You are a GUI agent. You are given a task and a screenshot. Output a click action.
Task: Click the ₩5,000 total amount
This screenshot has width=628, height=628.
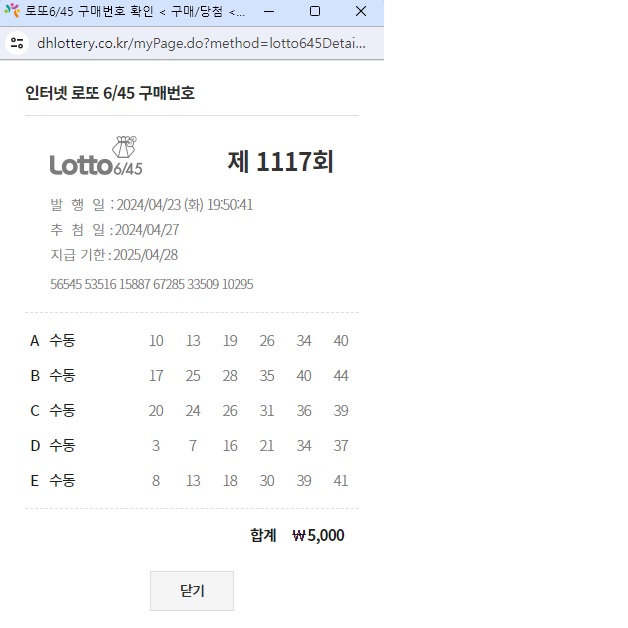pos(318,536)
